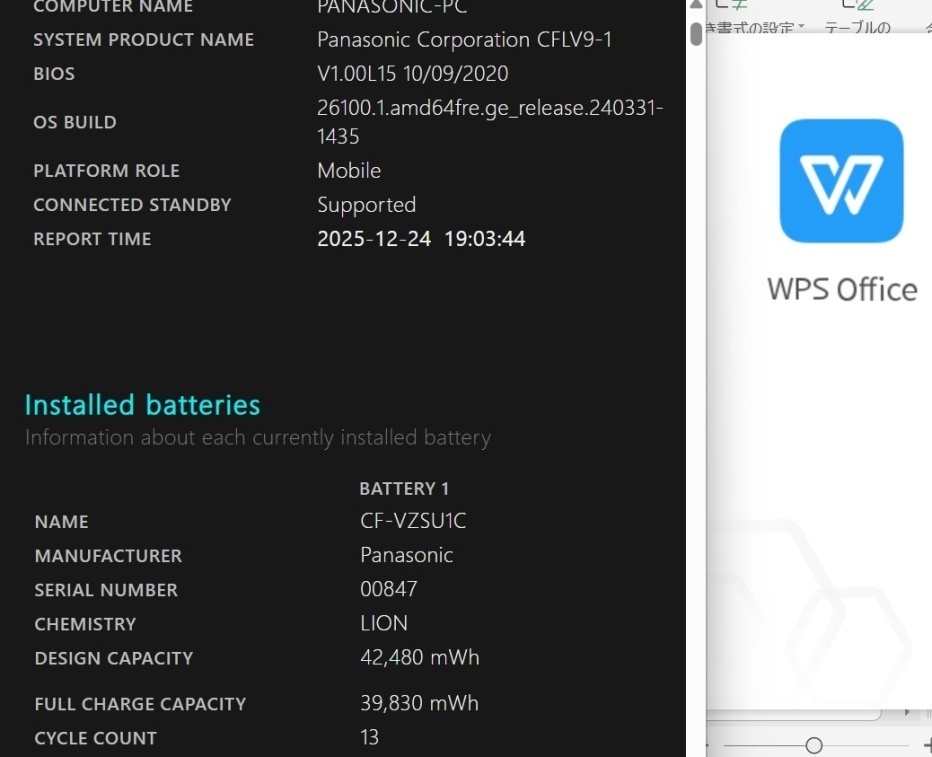Click the BATTERY 1 column header
The width and height of the screenshot is (932, 757).
point(404,489)
